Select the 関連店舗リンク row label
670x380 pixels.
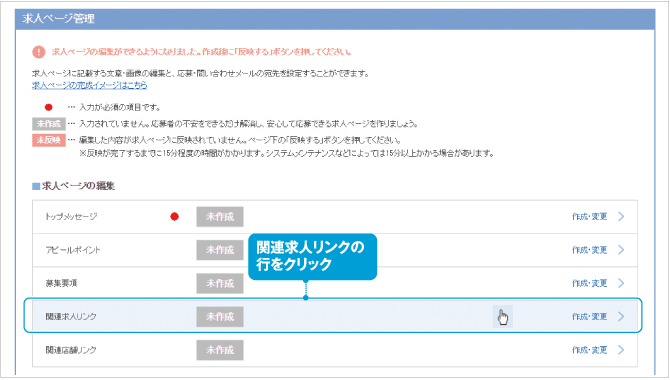coord(71,350)
